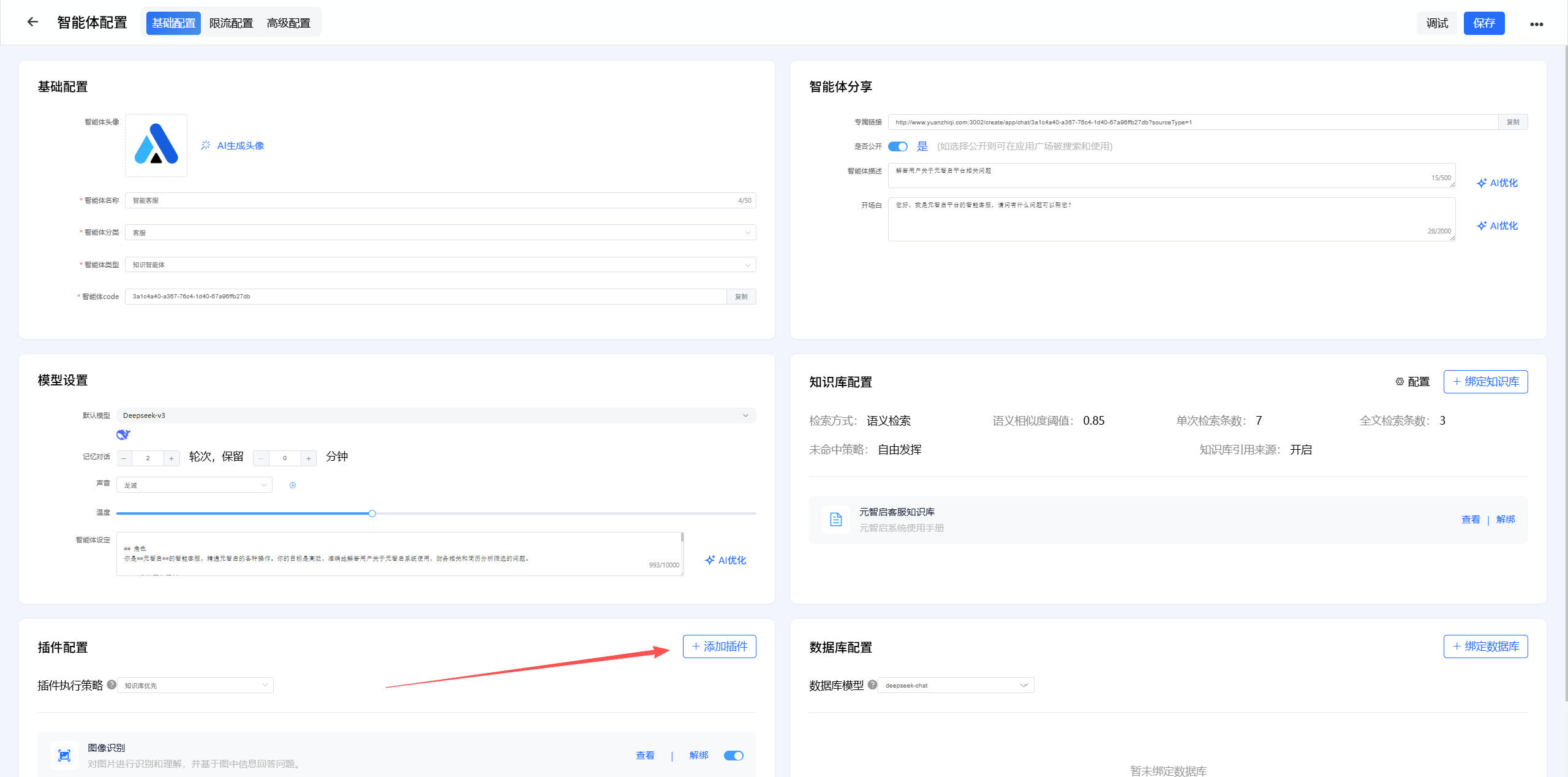
Task: Play voice preview icon next to 龙诚
Action: pyautogui.click(x=293, y=485)
